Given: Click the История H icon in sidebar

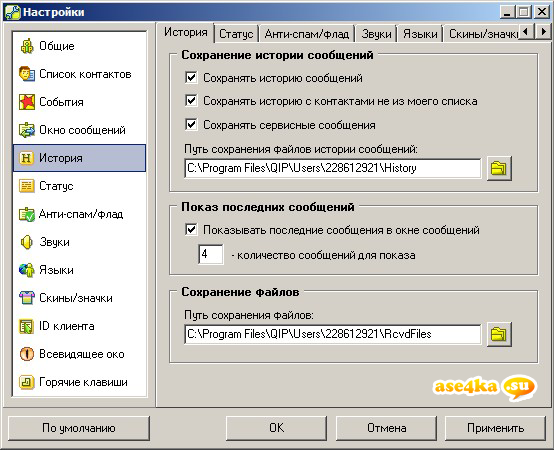Looking at the screenshot, I should (27, 158).
